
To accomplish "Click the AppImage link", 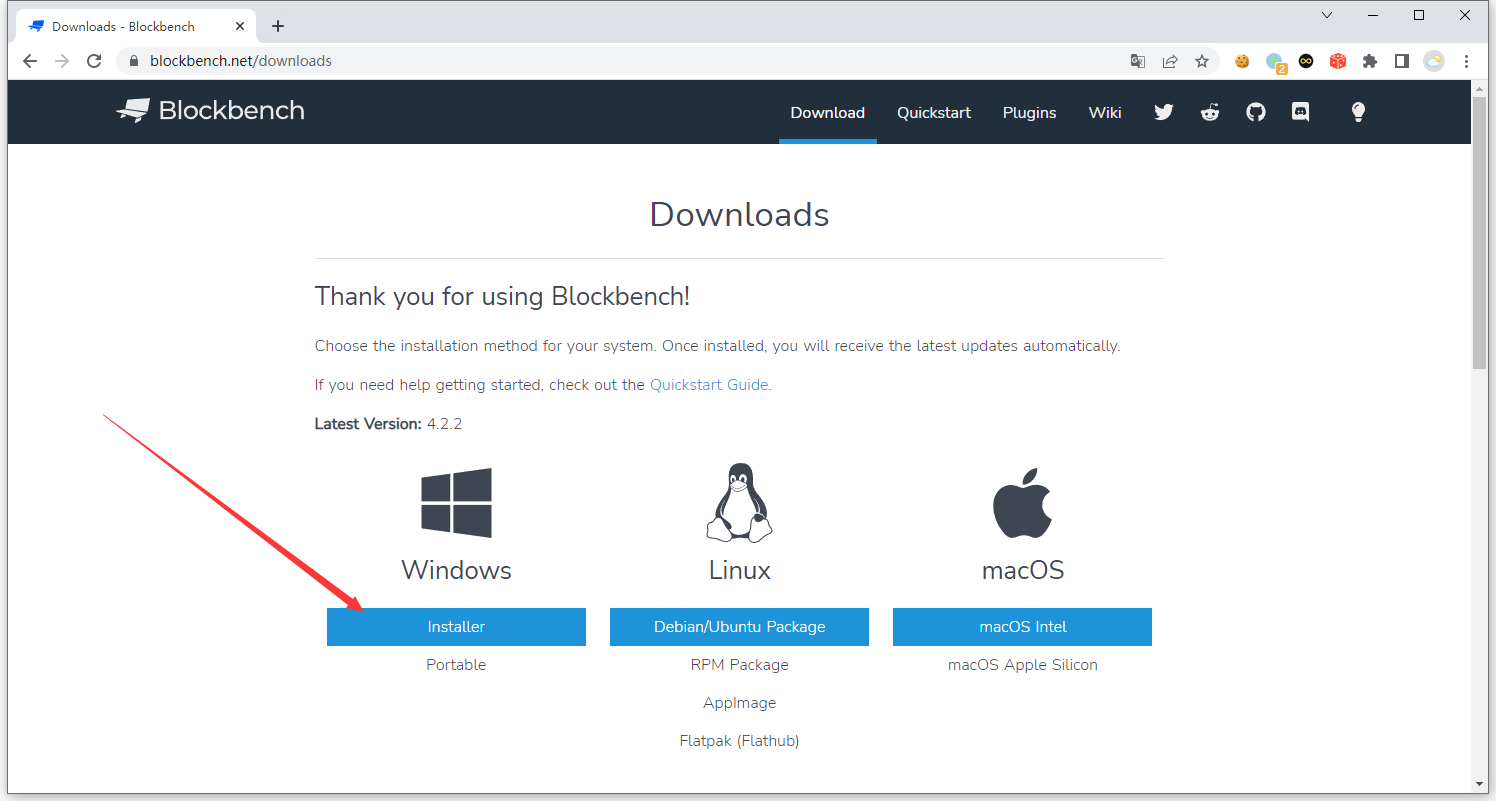I will click(x=739, y=703).
